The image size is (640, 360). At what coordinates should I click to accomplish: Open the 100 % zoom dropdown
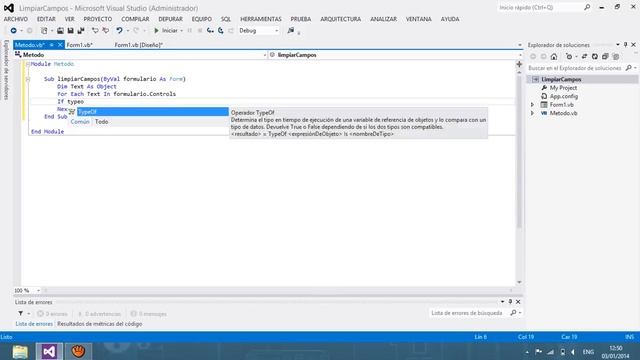[39, 291]
